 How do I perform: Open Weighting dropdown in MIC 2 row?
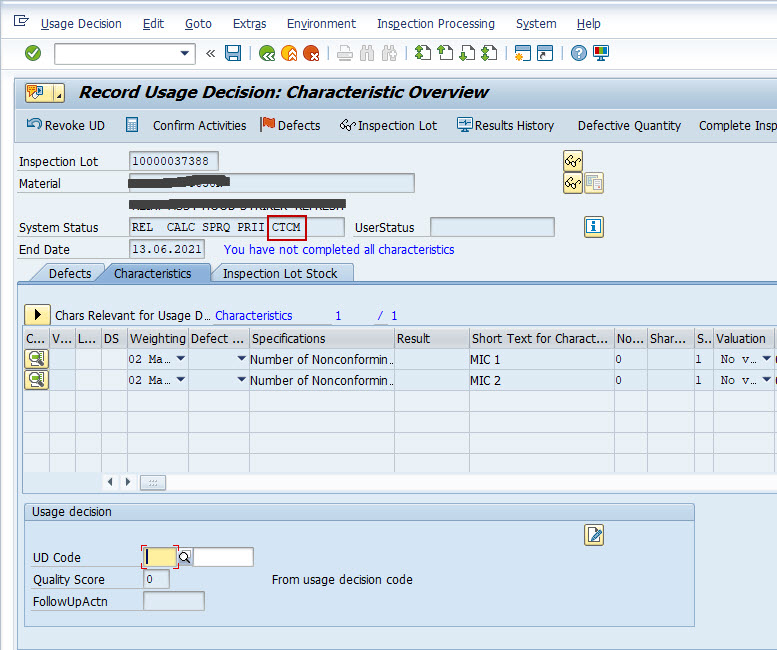(x=181, y=379)
